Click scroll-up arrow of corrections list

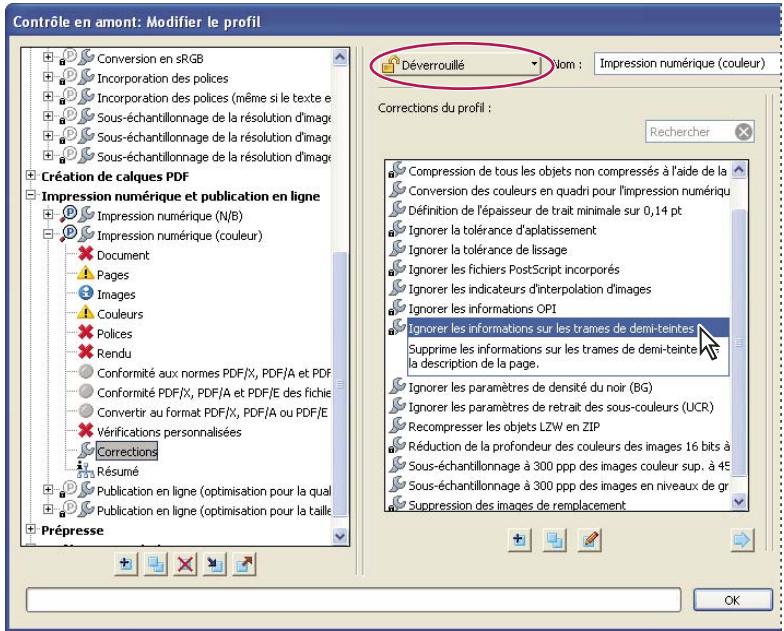739,170
